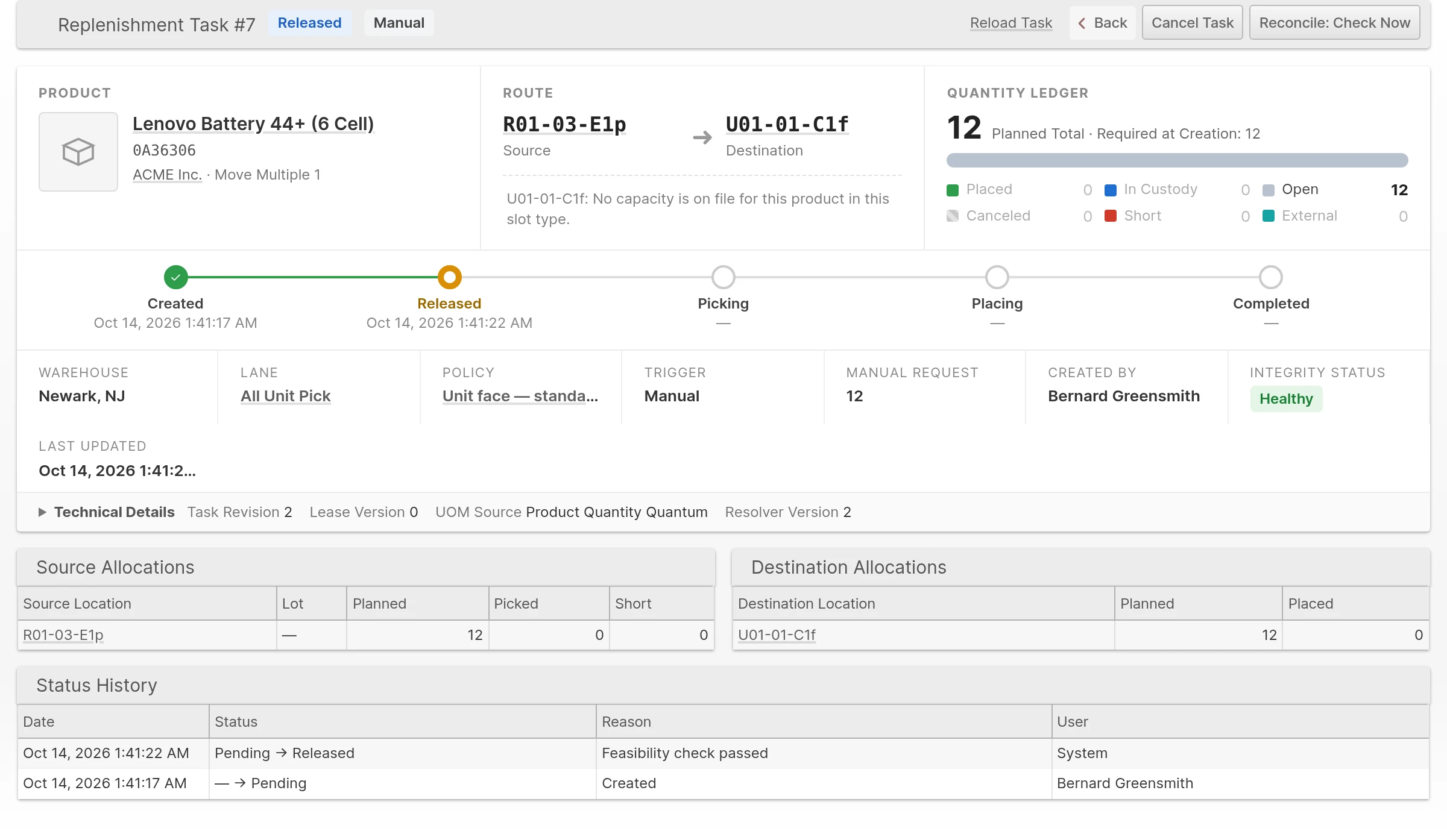Viewport: 1447px width, 840px height.
Task: Click the Picking step circle
Action: [723, 277]
